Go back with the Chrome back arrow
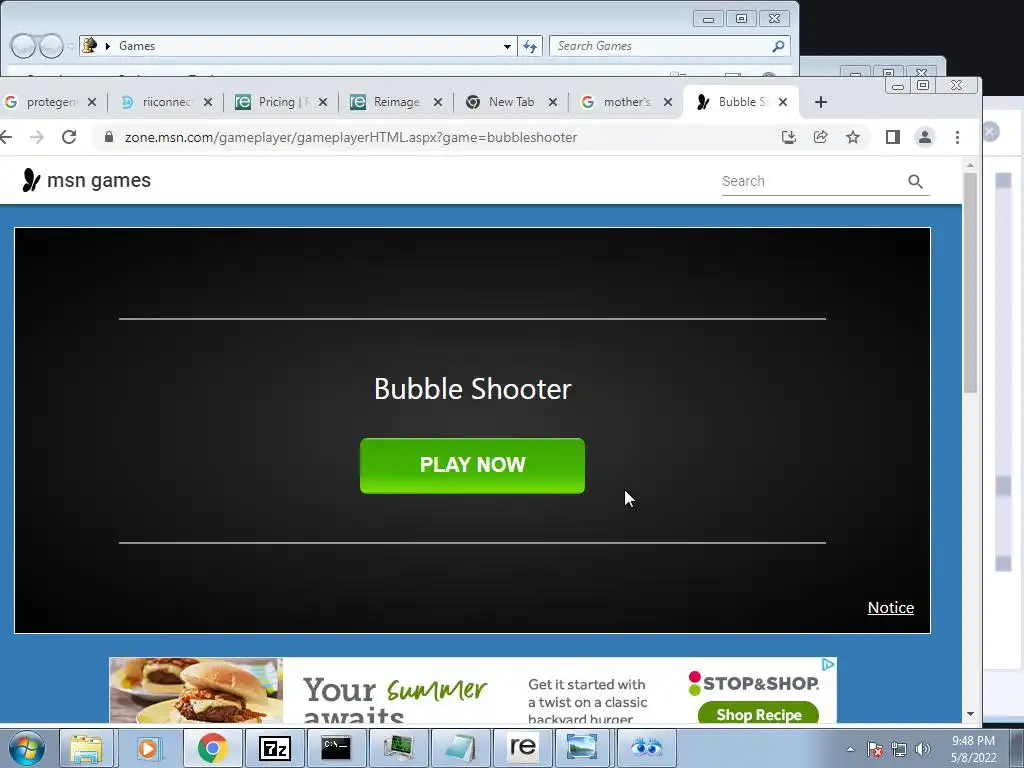Image resolution: width=1024 pixels, height=768 pixels. pyautogui.click(x=7, y=137)
